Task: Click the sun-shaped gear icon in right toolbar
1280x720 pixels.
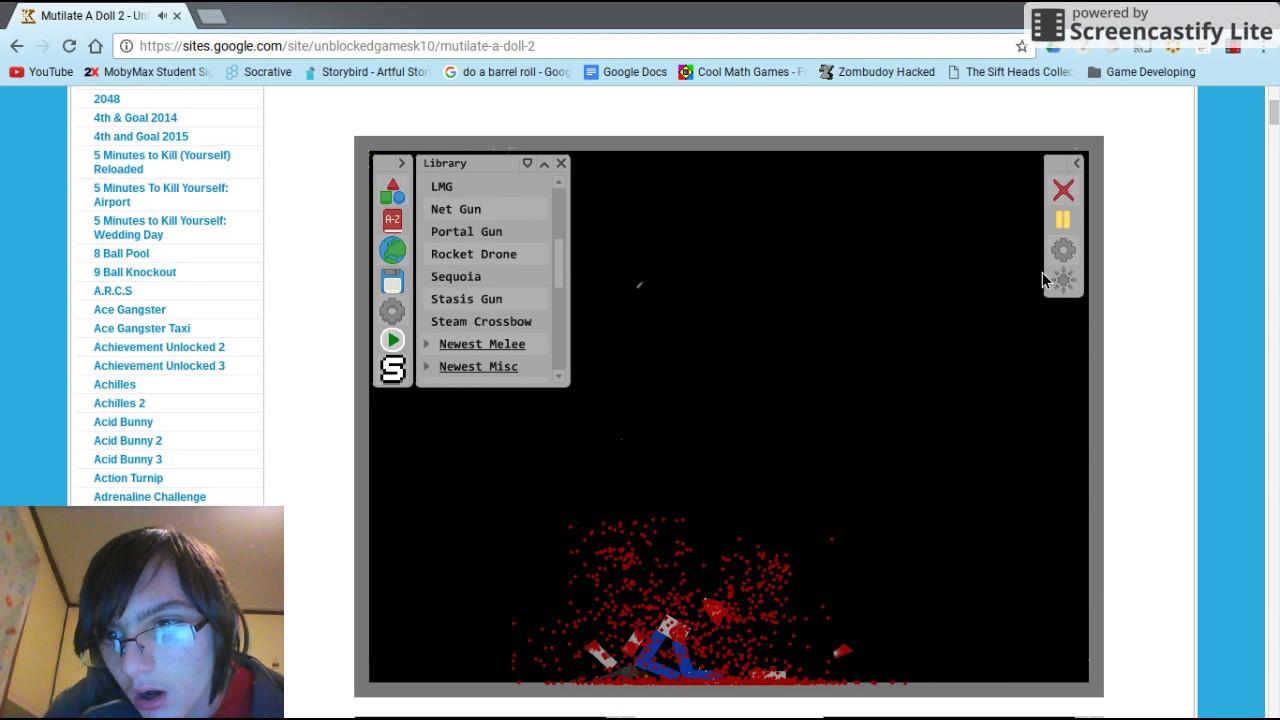Action: pyautogui.click(x=1064, y=281)
